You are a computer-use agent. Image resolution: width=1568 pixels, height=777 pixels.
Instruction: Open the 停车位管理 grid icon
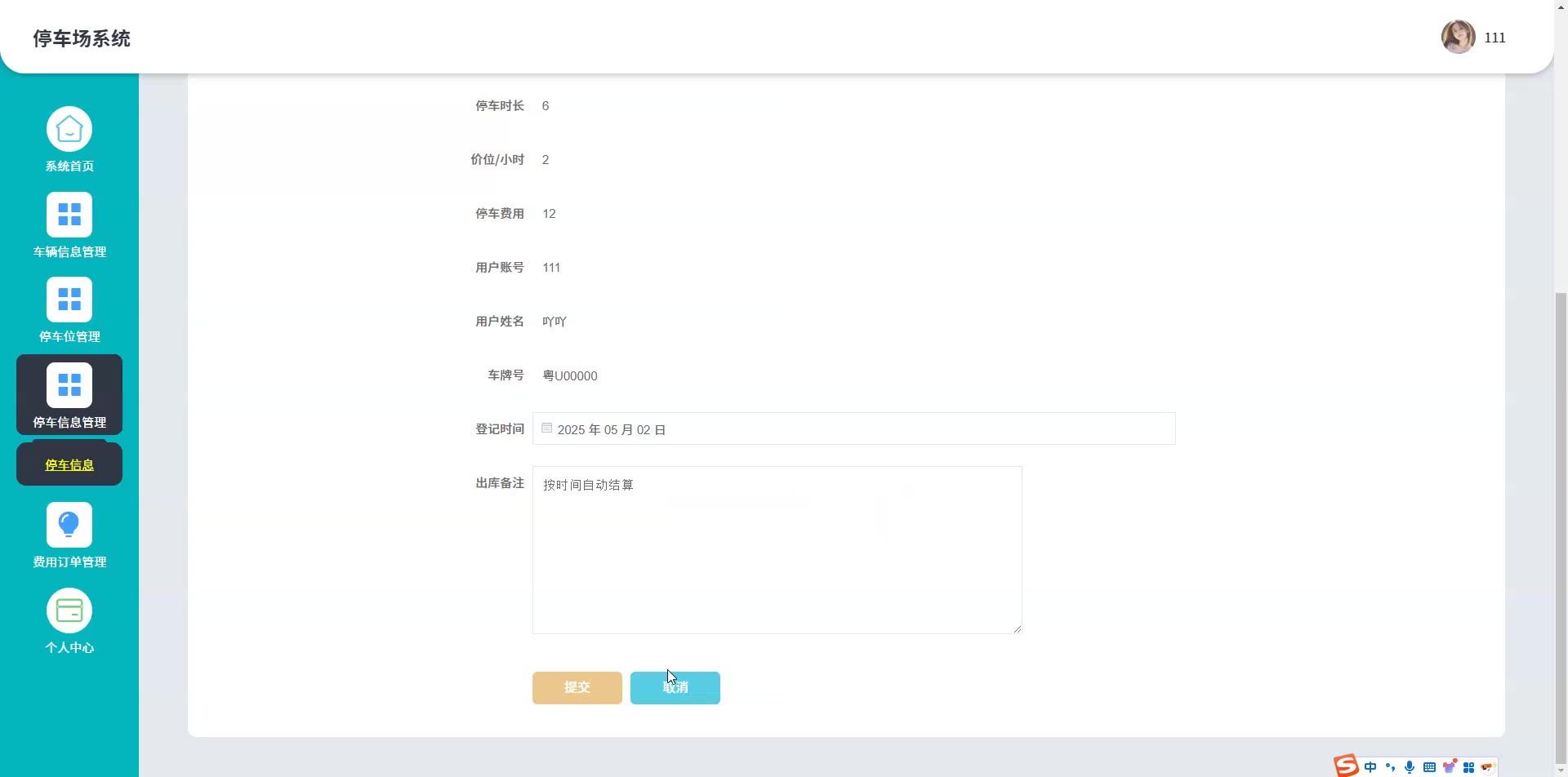coord(69,300)
